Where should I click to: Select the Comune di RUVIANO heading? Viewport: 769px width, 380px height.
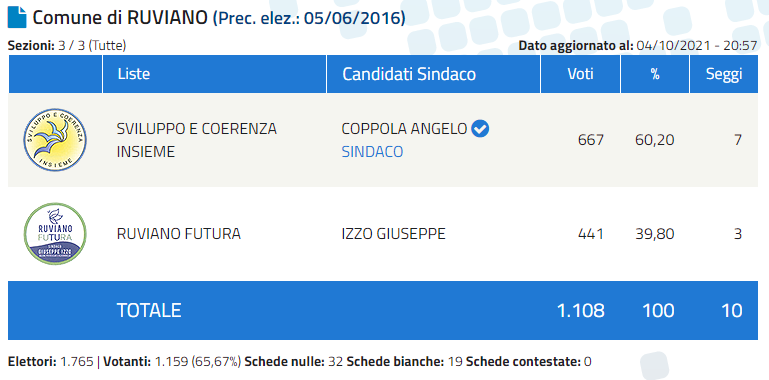[x=121, y=18]
